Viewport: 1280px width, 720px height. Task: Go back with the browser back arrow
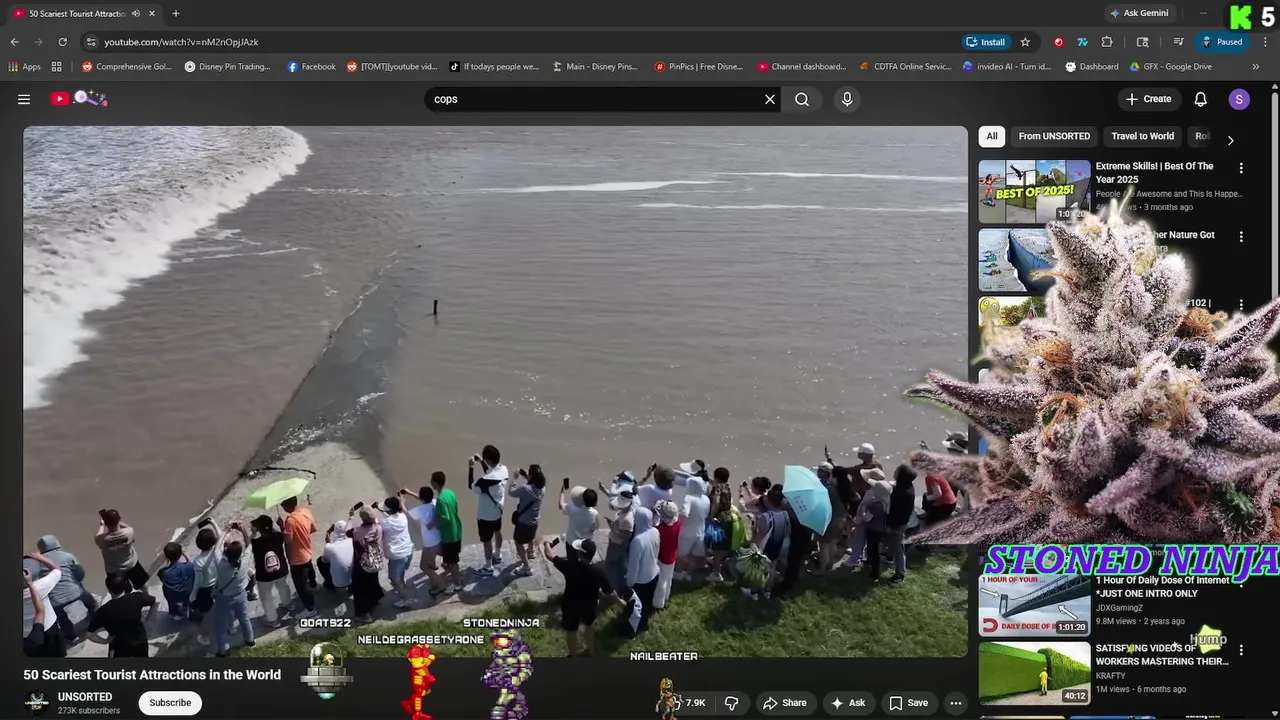[14, 42]
